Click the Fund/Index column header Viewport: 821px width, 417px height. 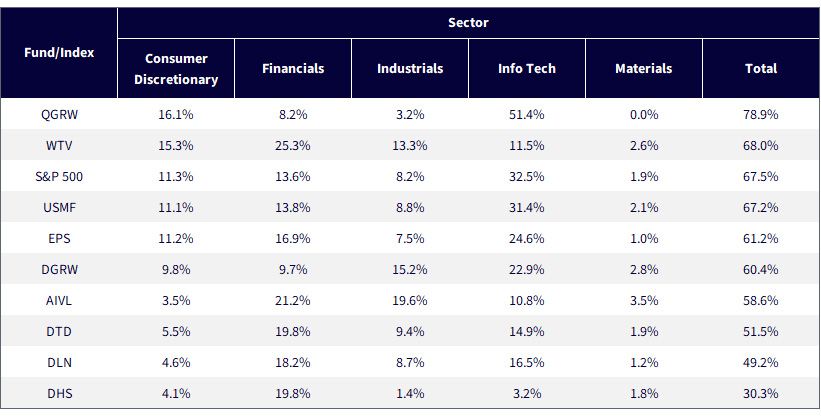59,53
